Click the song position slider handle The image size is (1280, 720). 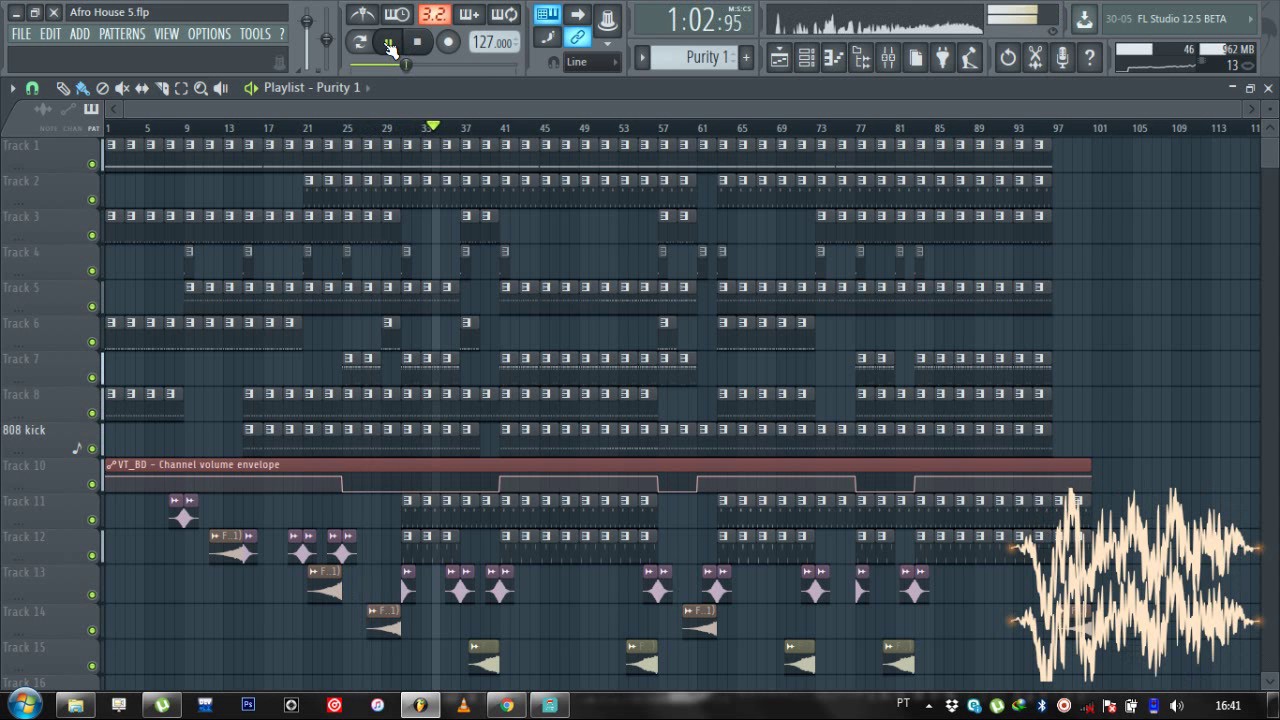[x=405, y=64]
